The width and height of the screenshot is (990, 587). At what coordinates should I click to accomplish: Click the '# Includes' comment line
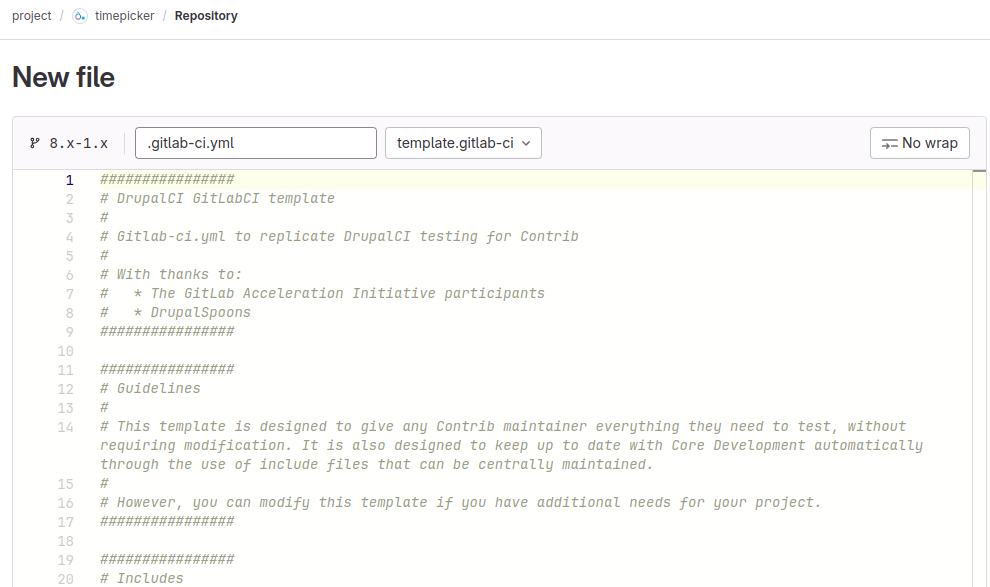[141, 578]
